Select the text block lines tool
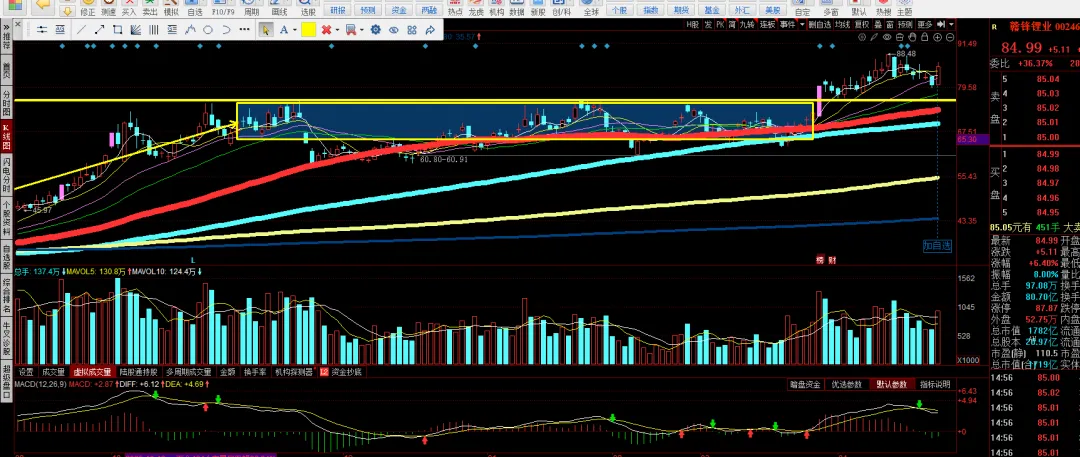 [x=172, y=30]
